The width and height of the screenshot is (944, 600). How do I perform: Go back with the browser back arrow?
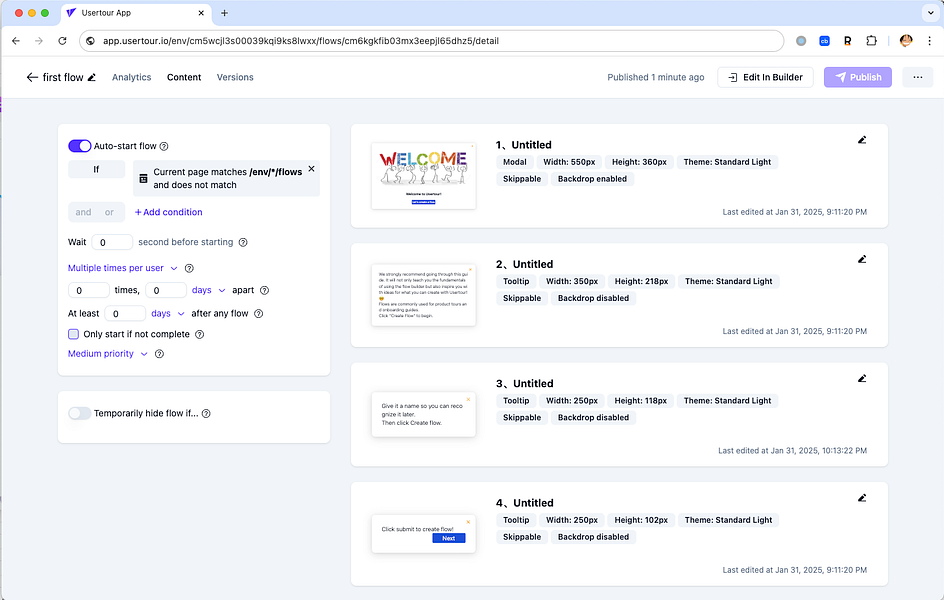[16, 41]
